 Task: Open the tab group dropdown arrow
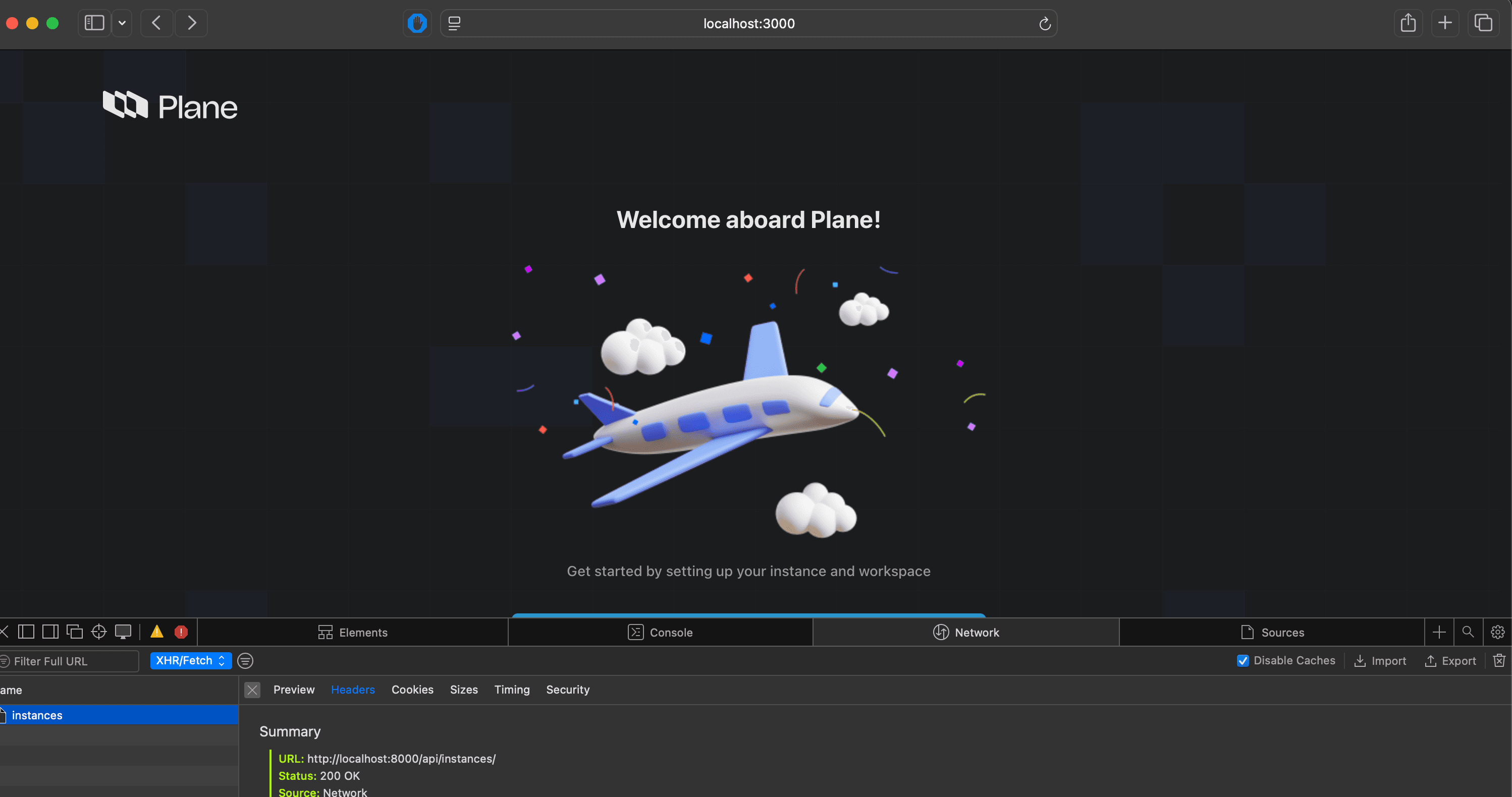(x=122, y=24)
